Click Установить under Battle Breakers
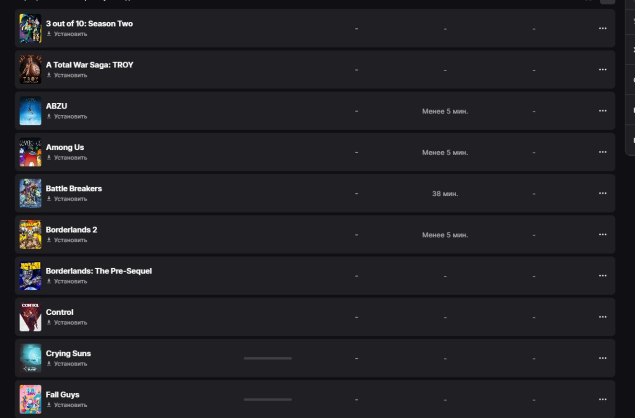Screen dimensions: 635x418 click(69, 198)
